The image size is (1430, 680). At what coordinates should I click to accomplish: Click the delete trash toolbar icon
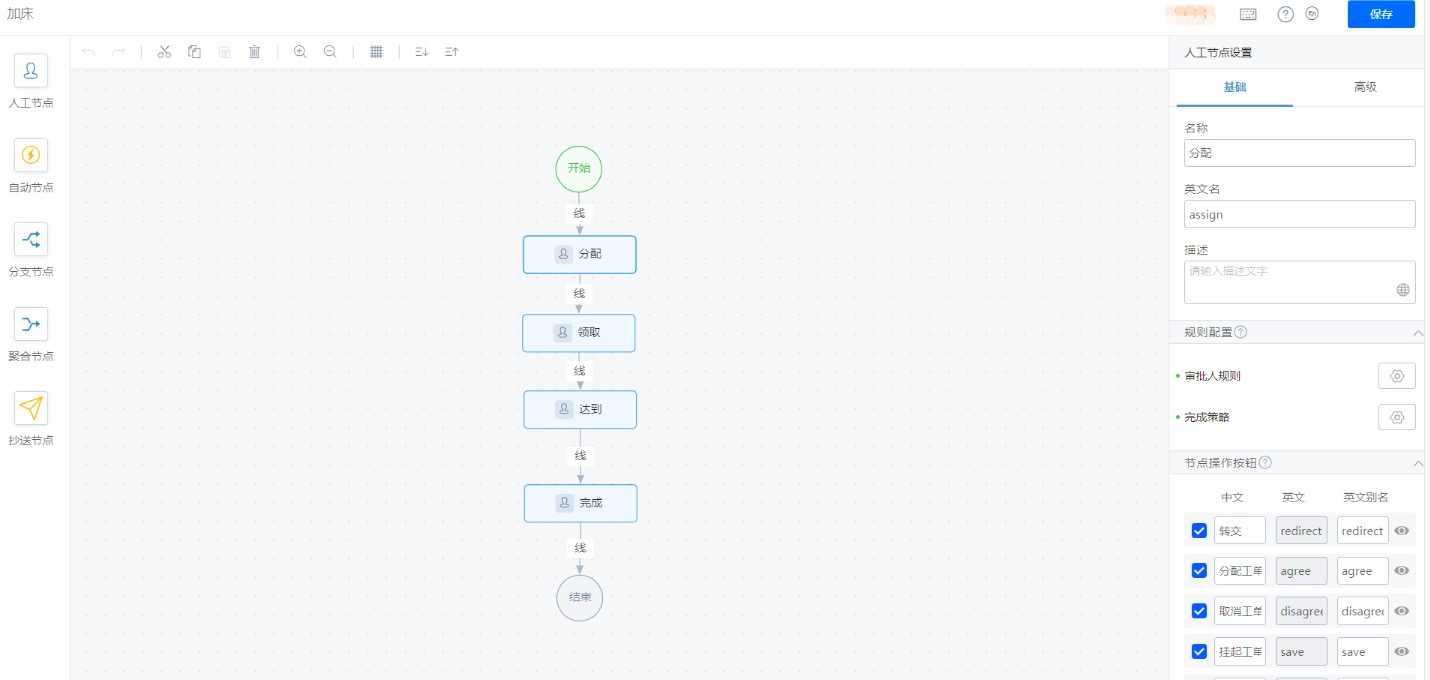[254, 51]
